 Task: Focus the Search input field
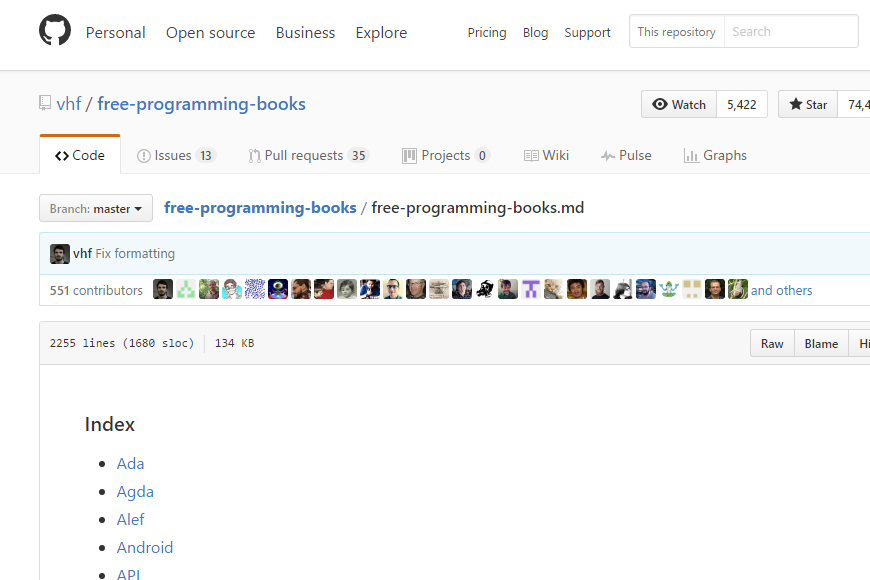(791, 32)
